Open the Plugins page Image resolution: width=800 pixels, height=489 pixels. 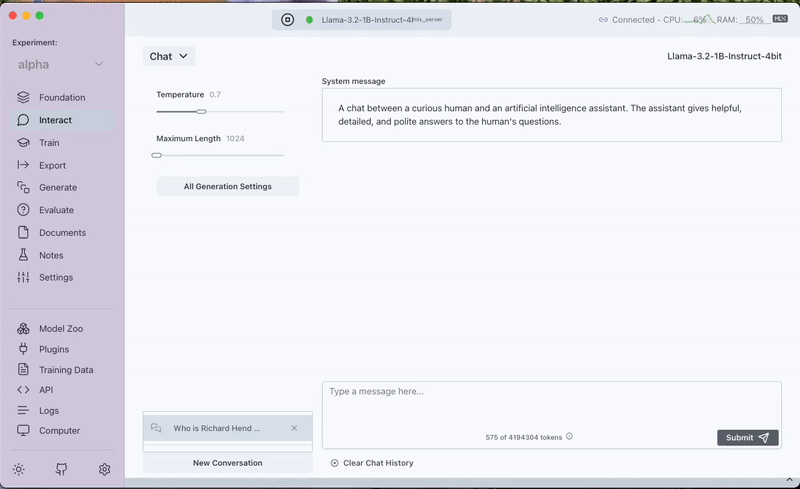[x=54, y=349]
